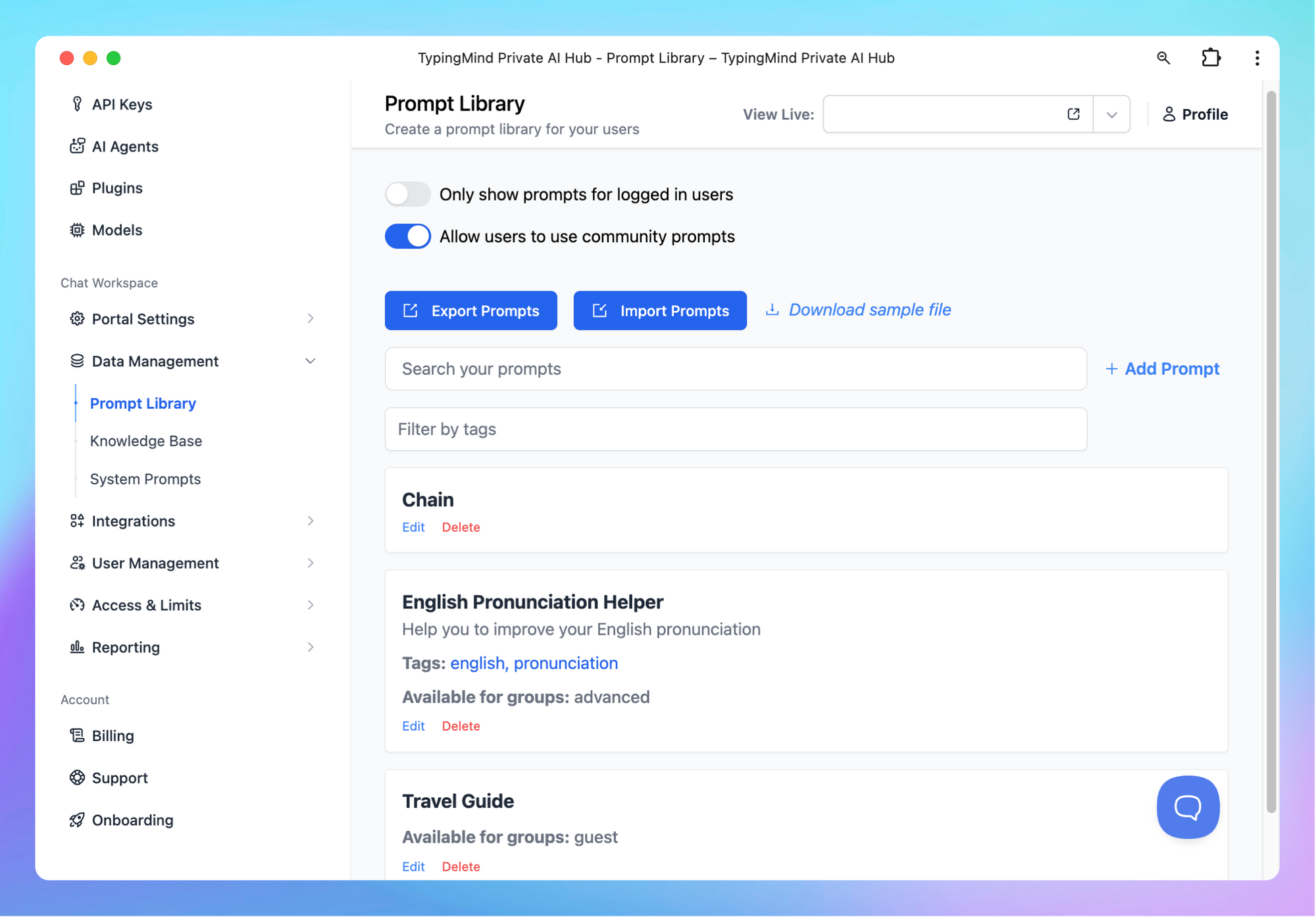Open the Knowledge Base page

(x=145, y=441)
